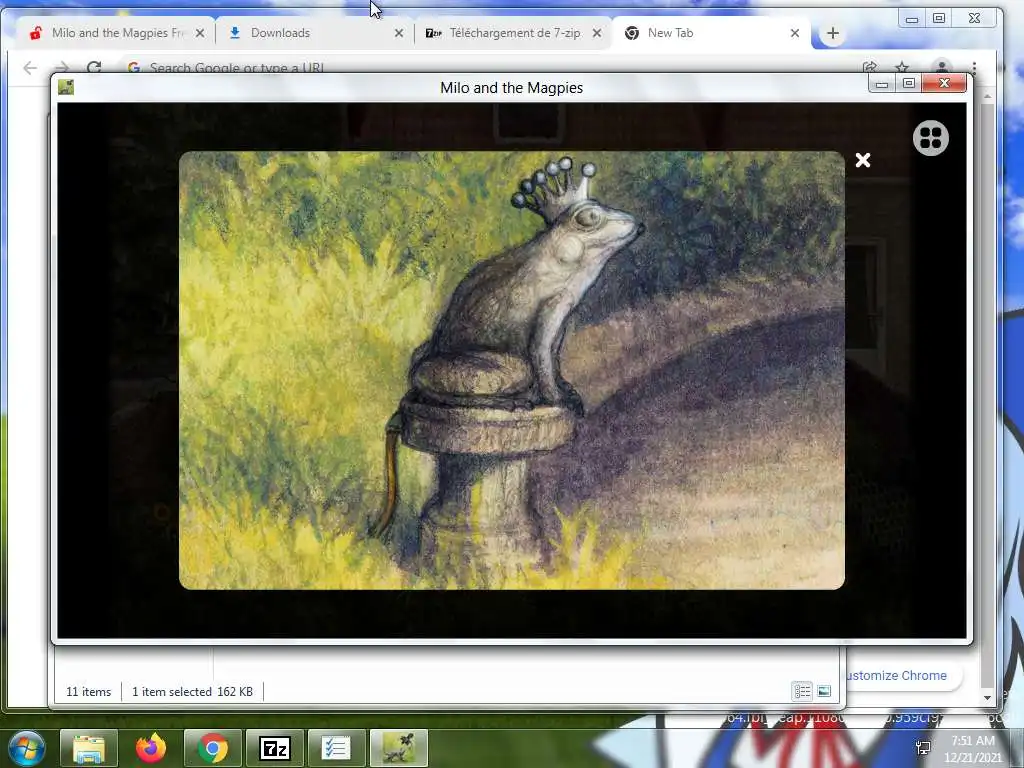
Task: Select Milo and the Magpies taskbar button
Action: point(399,748)
